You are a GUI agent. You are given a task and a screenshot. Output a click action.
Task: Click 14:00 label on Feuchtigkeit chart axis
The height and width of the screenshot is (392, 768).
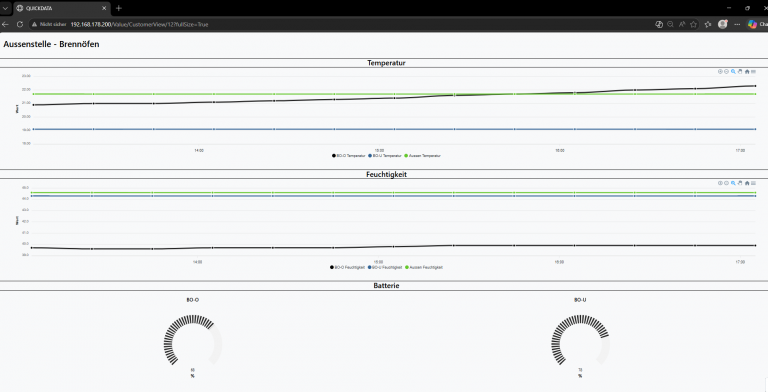coord(197,262)
